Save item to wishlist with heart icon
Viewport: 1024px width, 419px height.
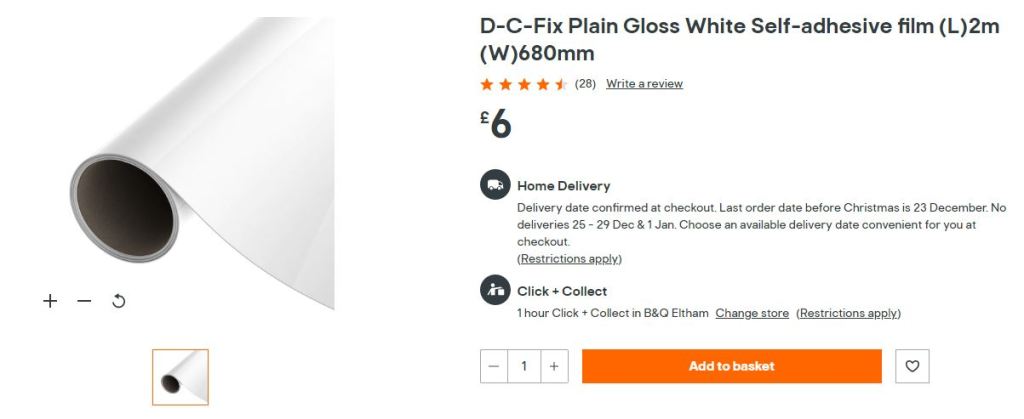pos(912,366)
